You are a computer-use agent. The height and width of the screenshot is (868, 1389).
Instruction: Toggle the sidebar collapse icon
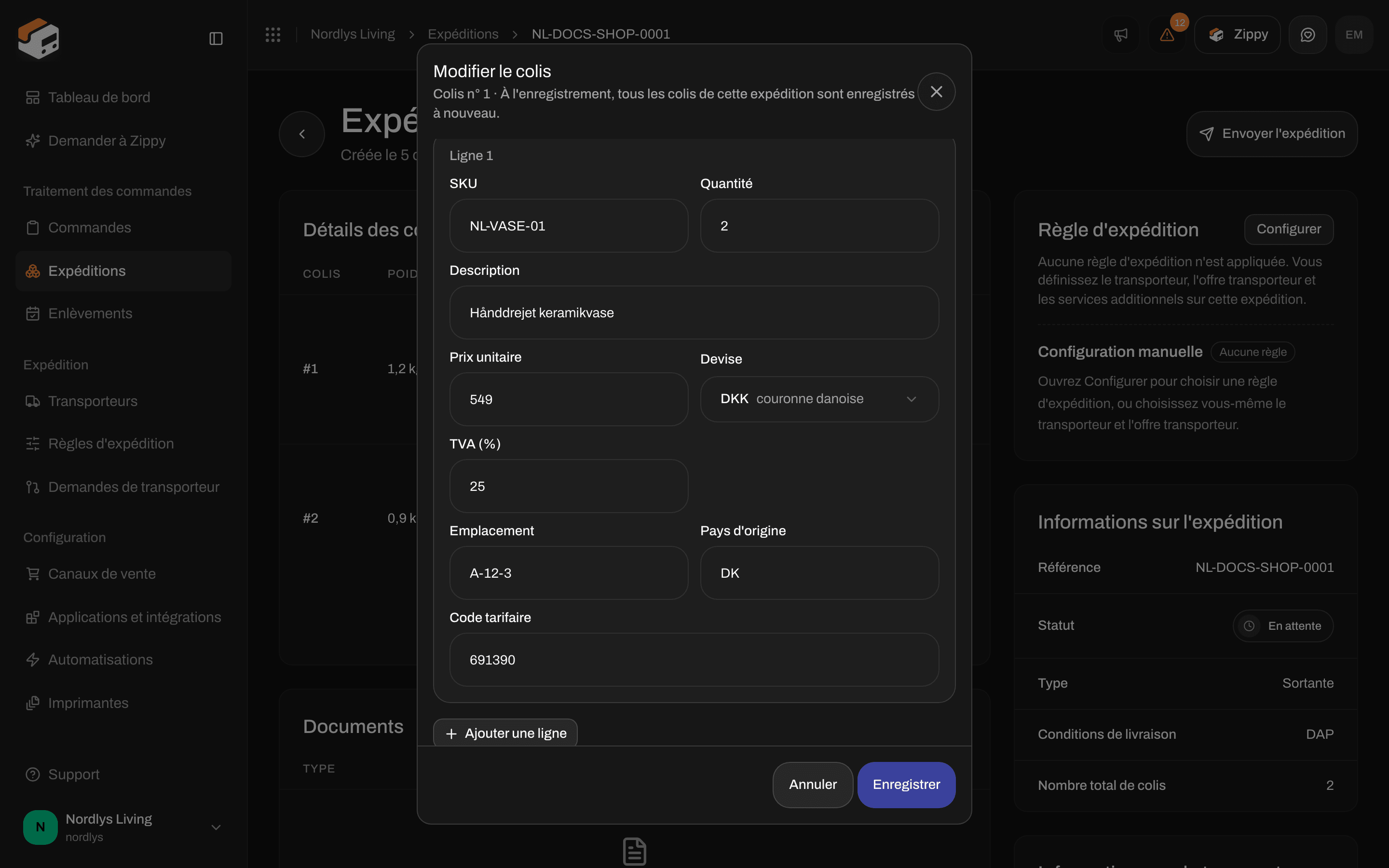coord(216,39)
